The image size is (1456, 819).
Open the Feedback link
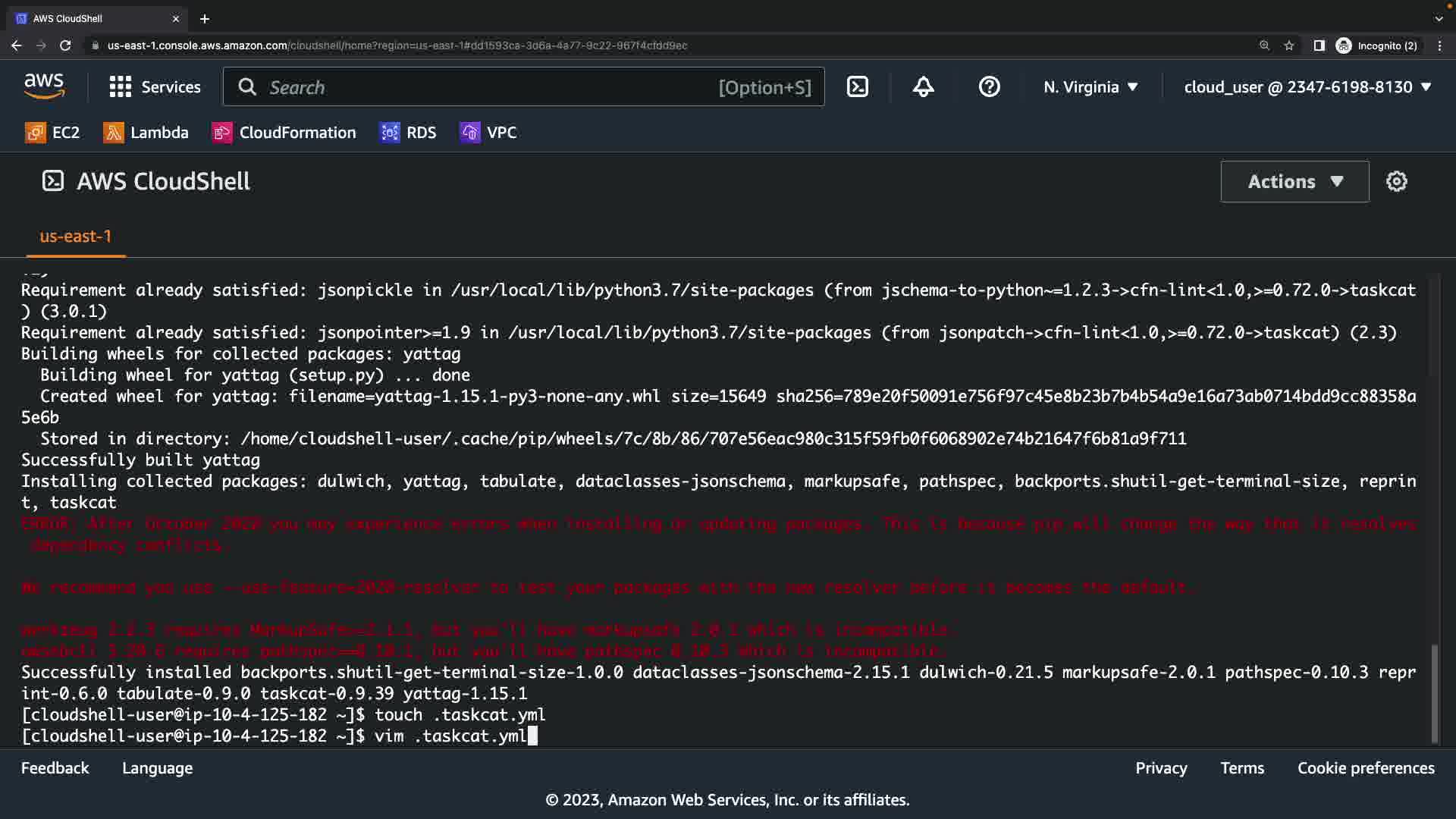tap(55, 768)
